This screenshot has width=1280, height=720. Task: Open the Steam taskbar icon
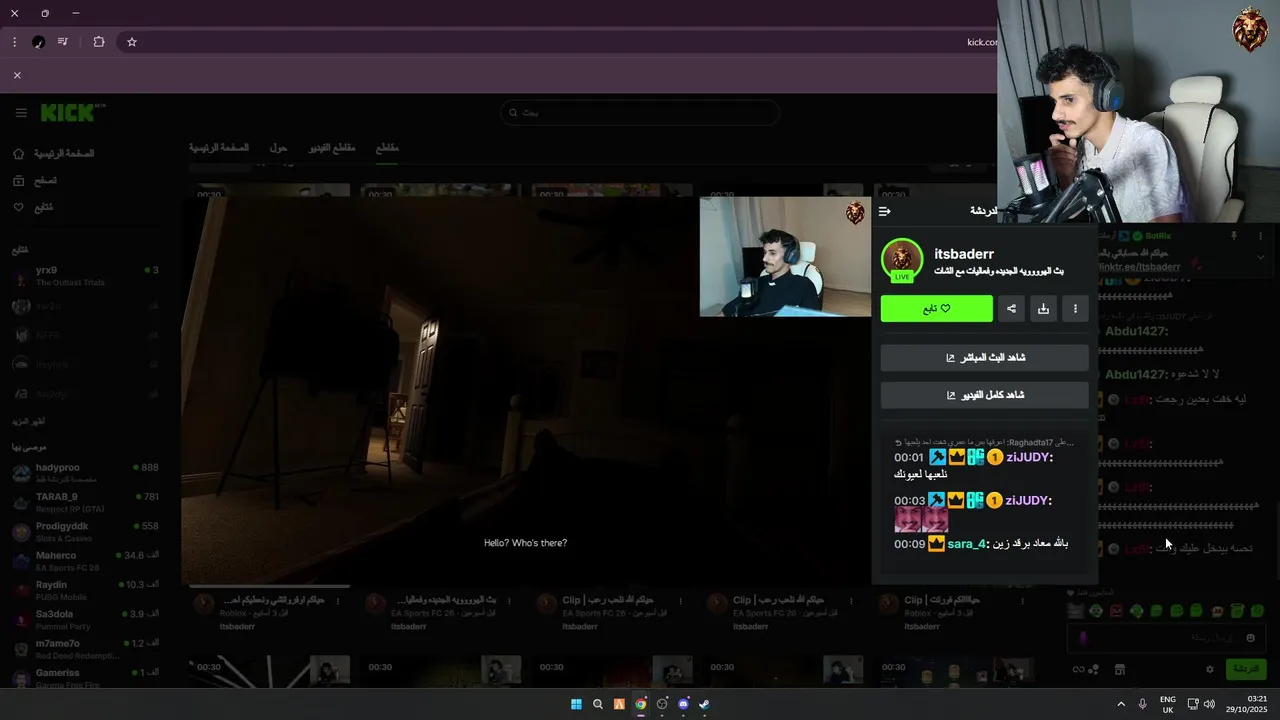point(705,704)
